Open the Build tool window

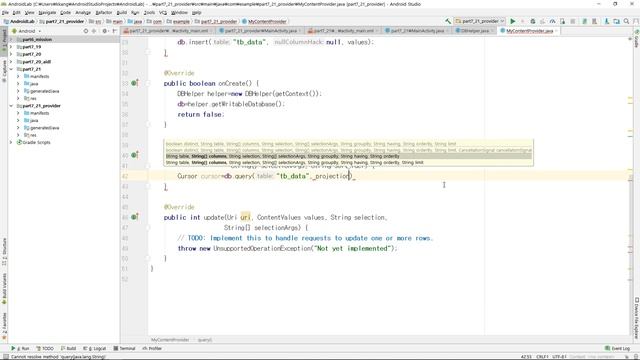click(68, 349)
